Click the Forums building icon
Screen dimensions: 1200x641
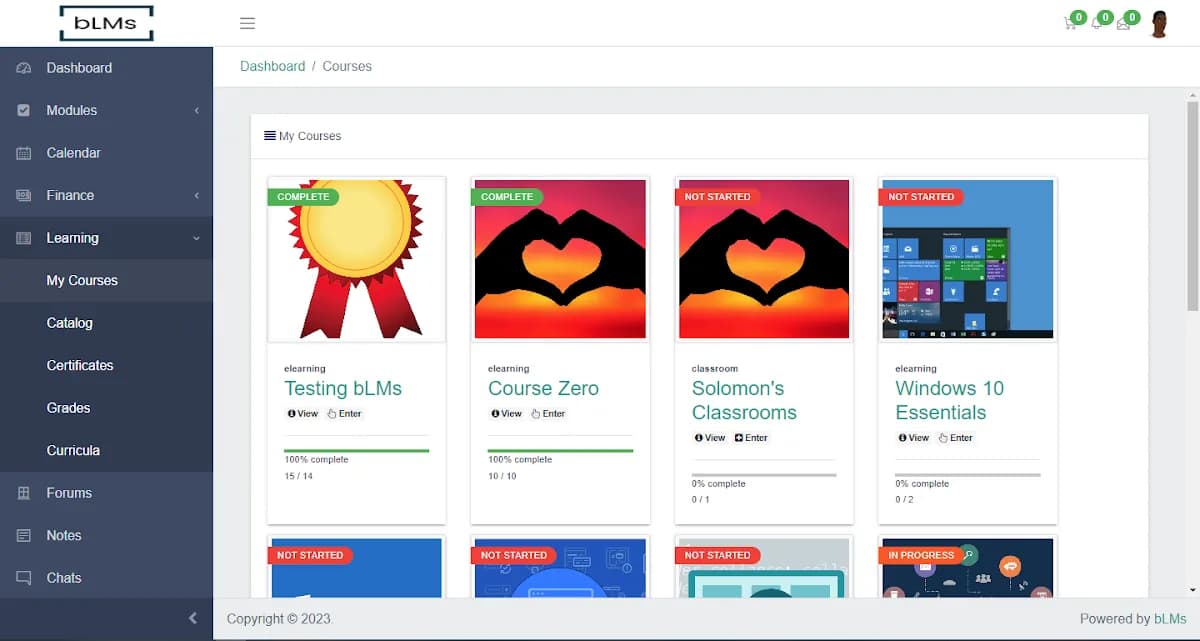24,493
